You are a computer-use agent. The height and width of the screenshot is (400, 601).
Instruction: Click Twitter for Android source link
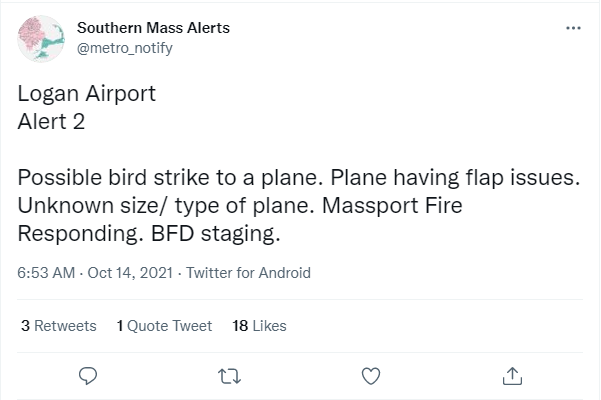[248, 273]
